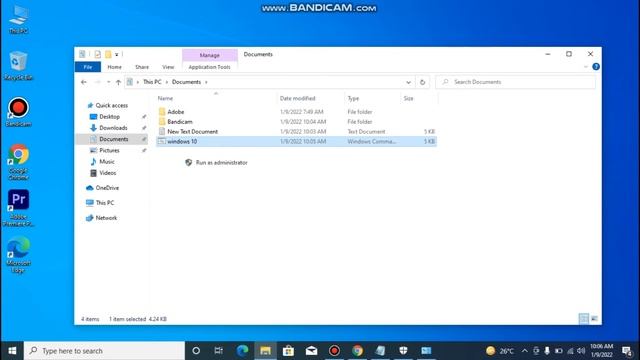This screenshot has height=360, width=640.
Task: Switch to Large icons view layout
Action: coord(594,319)
